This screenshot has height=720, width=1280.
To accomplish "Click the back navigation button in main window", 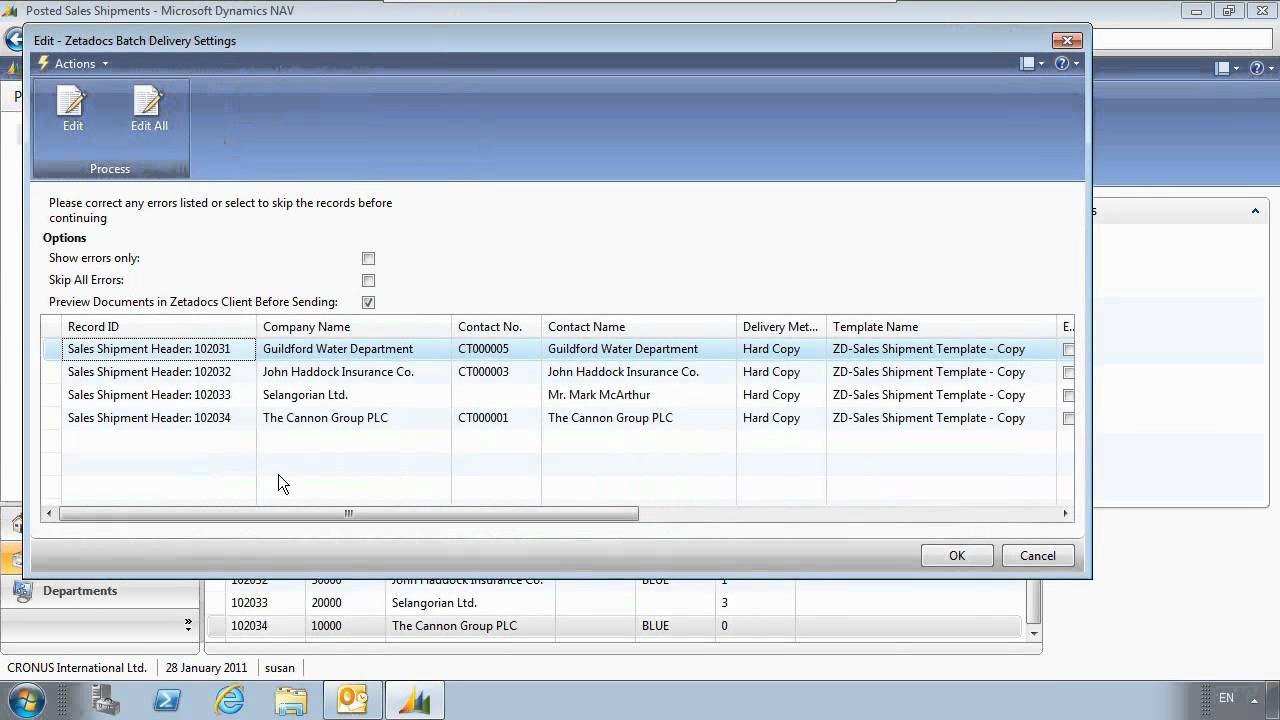I will [14, 40].
